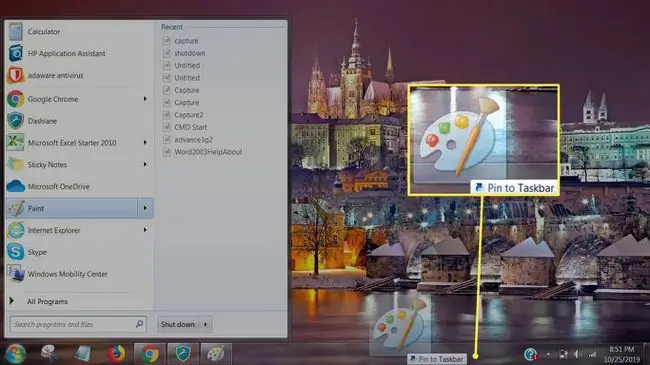Click the magnifier icon in Start search box
Viewport: 650px width, 365px height.
point(139,324)
